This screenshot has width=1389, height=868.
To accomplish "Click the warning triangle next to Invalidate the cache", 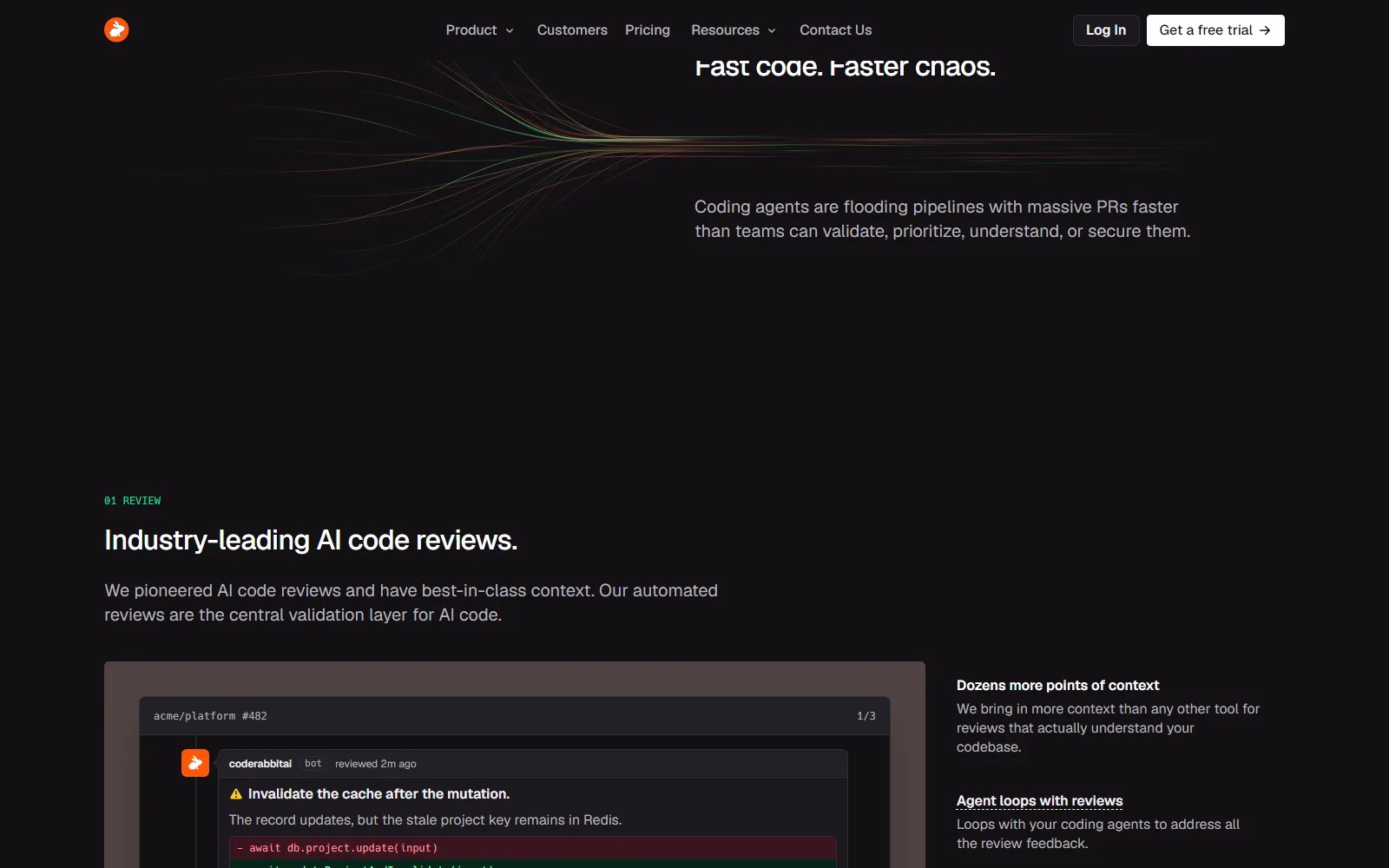I will 236,794.
